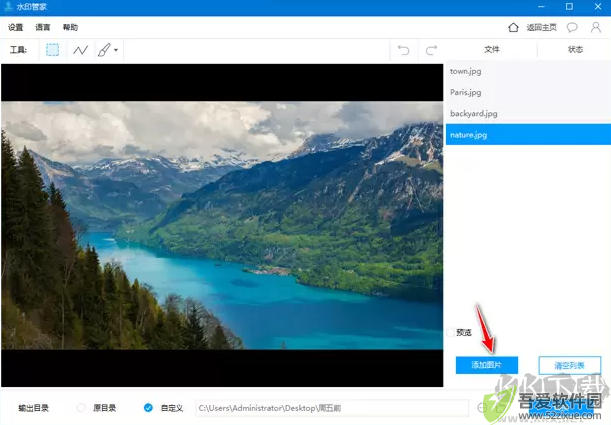Select Paris.jpg in the file list
The height and width of the screenshot is (425, 611).
point(528,92)
